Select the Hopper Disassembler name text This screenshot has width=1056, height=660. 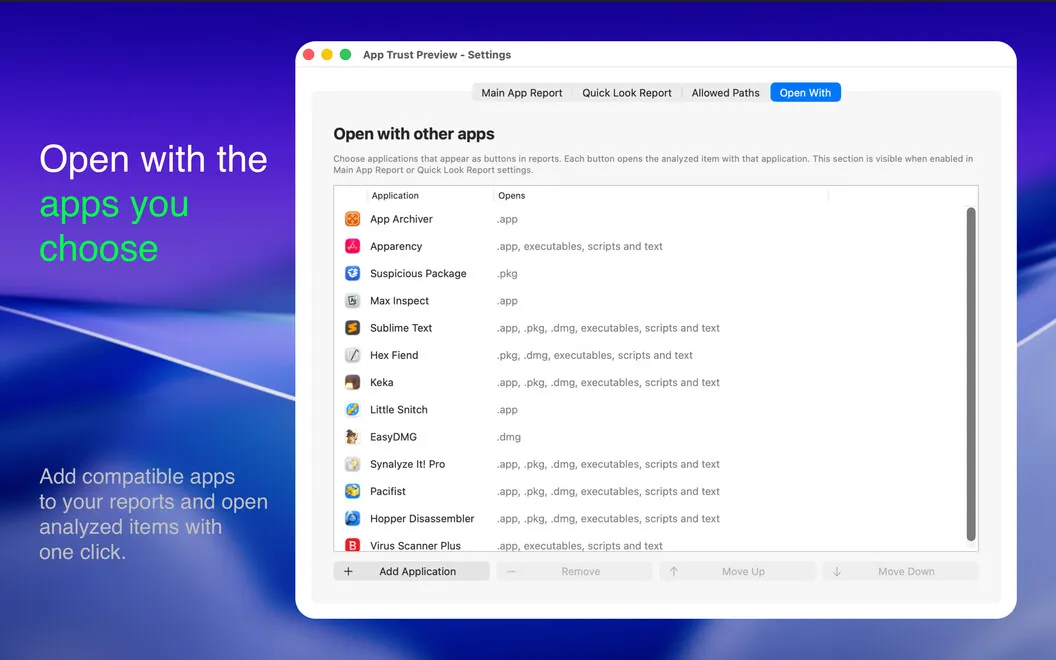pos(422,519)
